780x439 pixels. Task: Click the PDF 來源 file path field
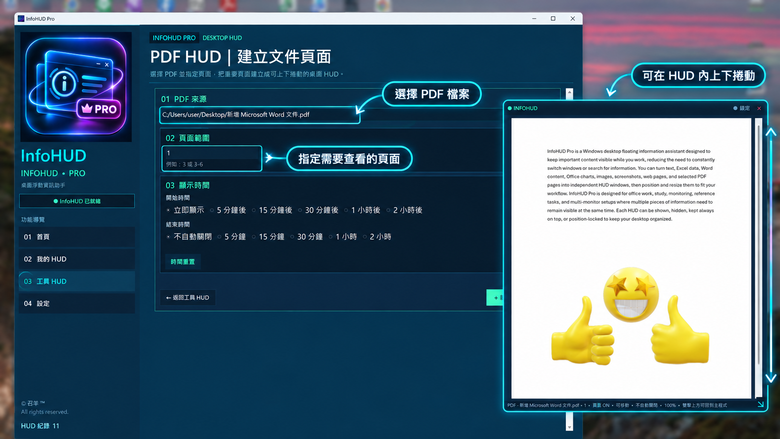pyautogui.click(x=259, y=115)
